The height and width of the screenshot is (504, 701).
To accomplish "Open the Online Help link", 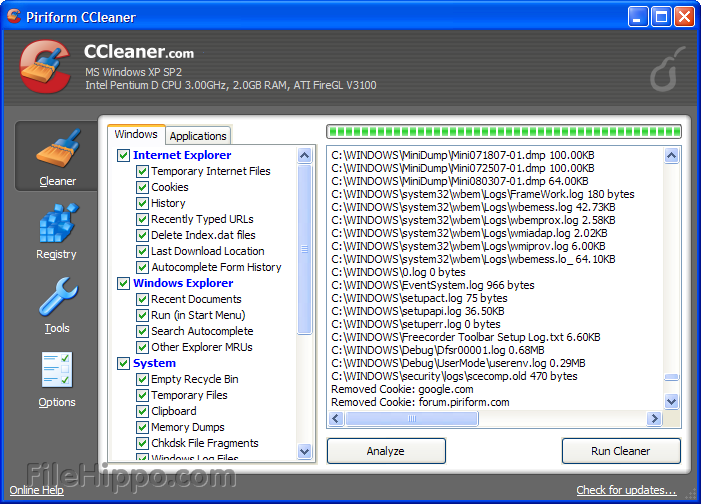I will click(37, 490).
